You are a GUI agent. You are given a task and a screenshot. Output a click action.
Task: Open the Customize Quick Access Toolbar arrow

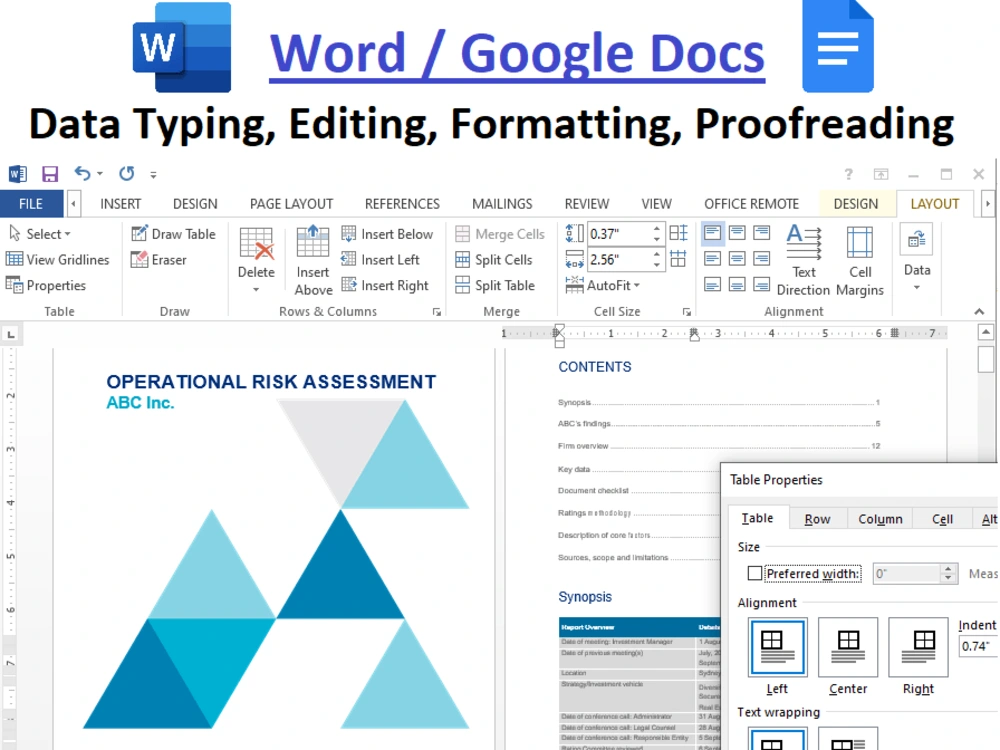(x=153, y=174)
